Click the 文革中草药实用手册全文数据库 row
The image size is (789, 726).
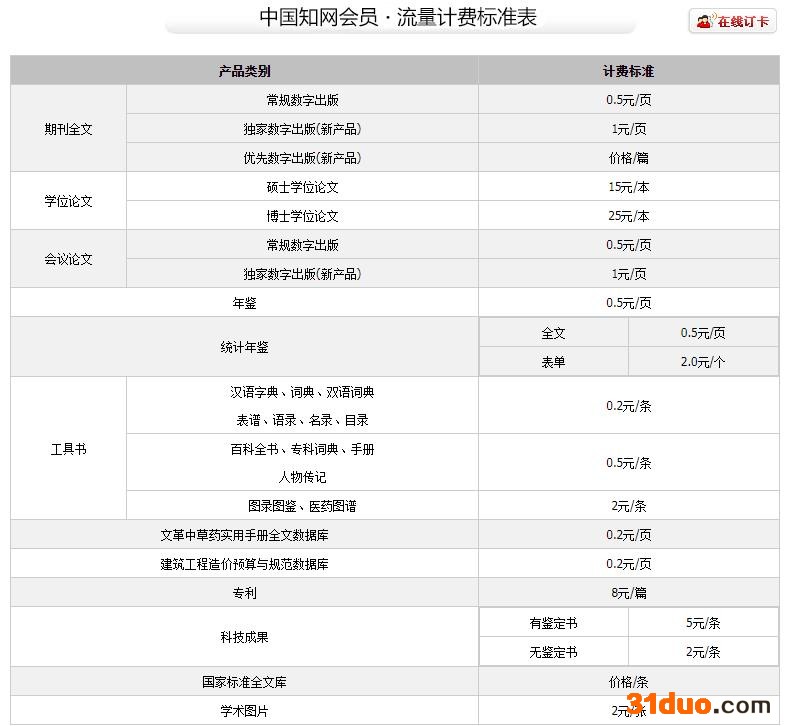tap(244, 535)
